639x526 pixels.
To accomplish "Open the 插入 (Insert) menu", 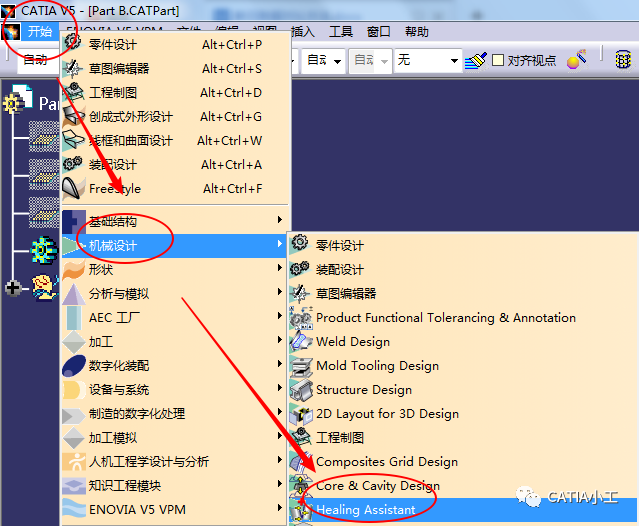I will [x=303, y=31].
